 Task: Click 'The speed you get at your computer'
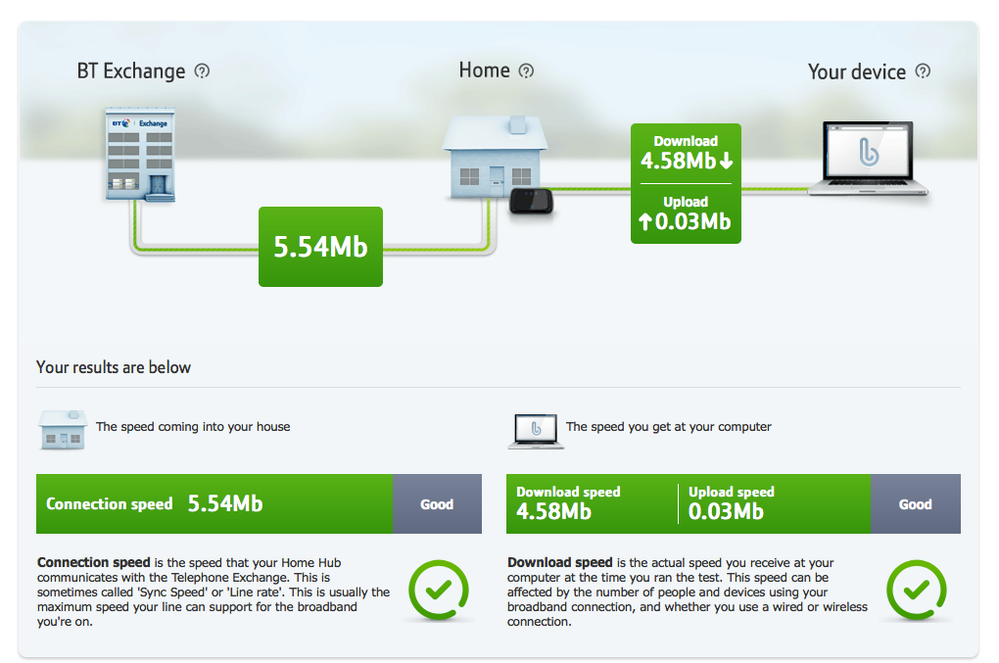coord(668,427)
